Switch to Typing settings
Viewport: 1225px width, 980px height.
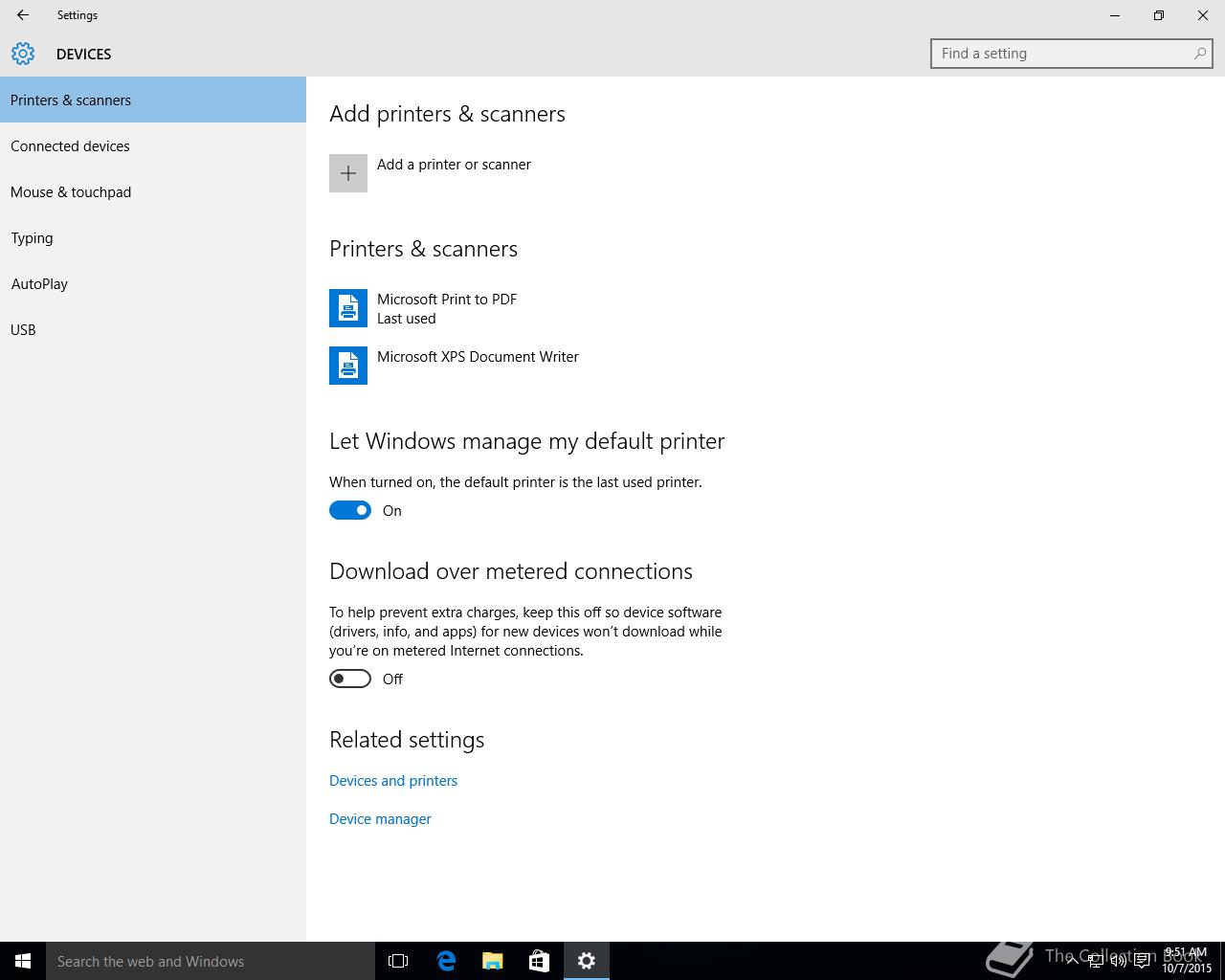153,237
